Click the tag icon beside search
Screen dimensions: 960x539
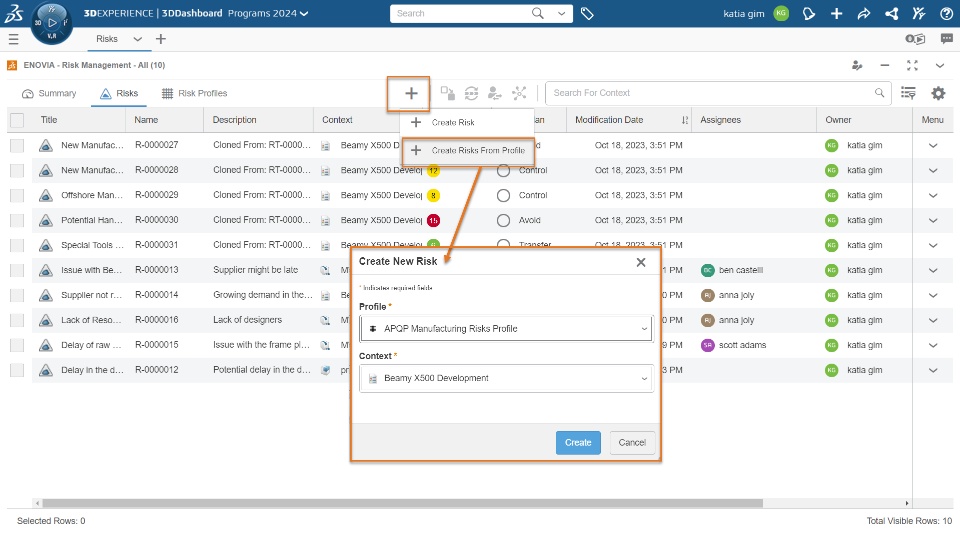(587, 13)
